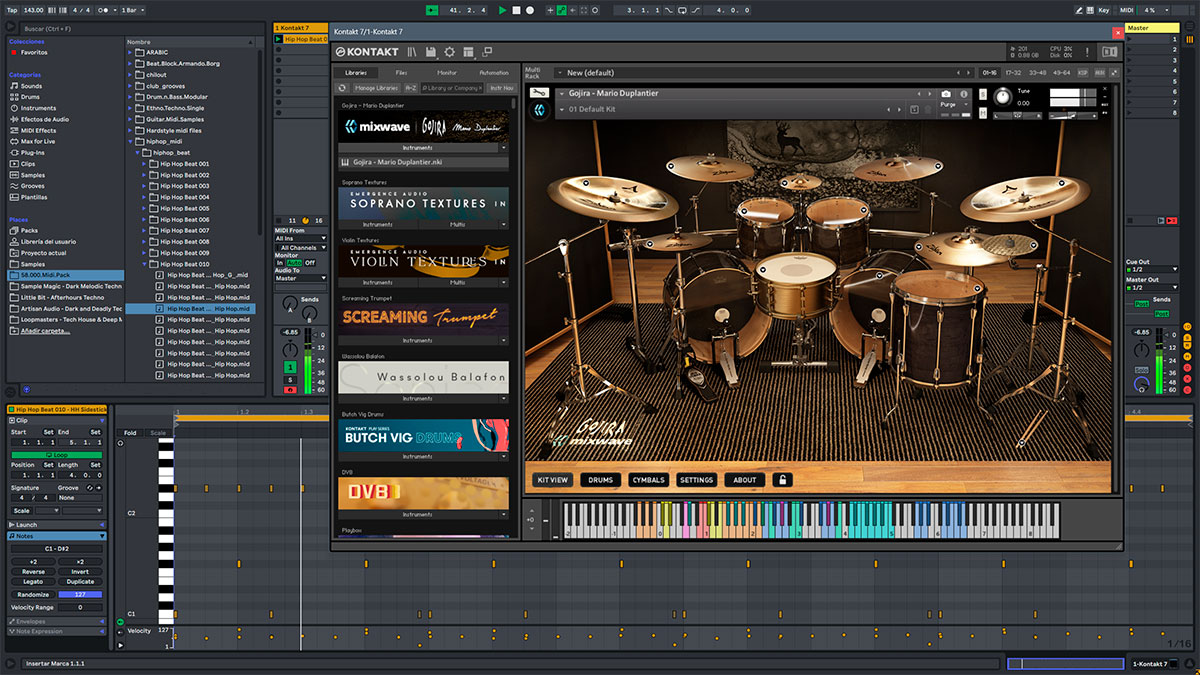The width and height of the screenshot is (1200, 675).
Task: Click Kontakt minimized view icon
Action: [x=487, y=51]
